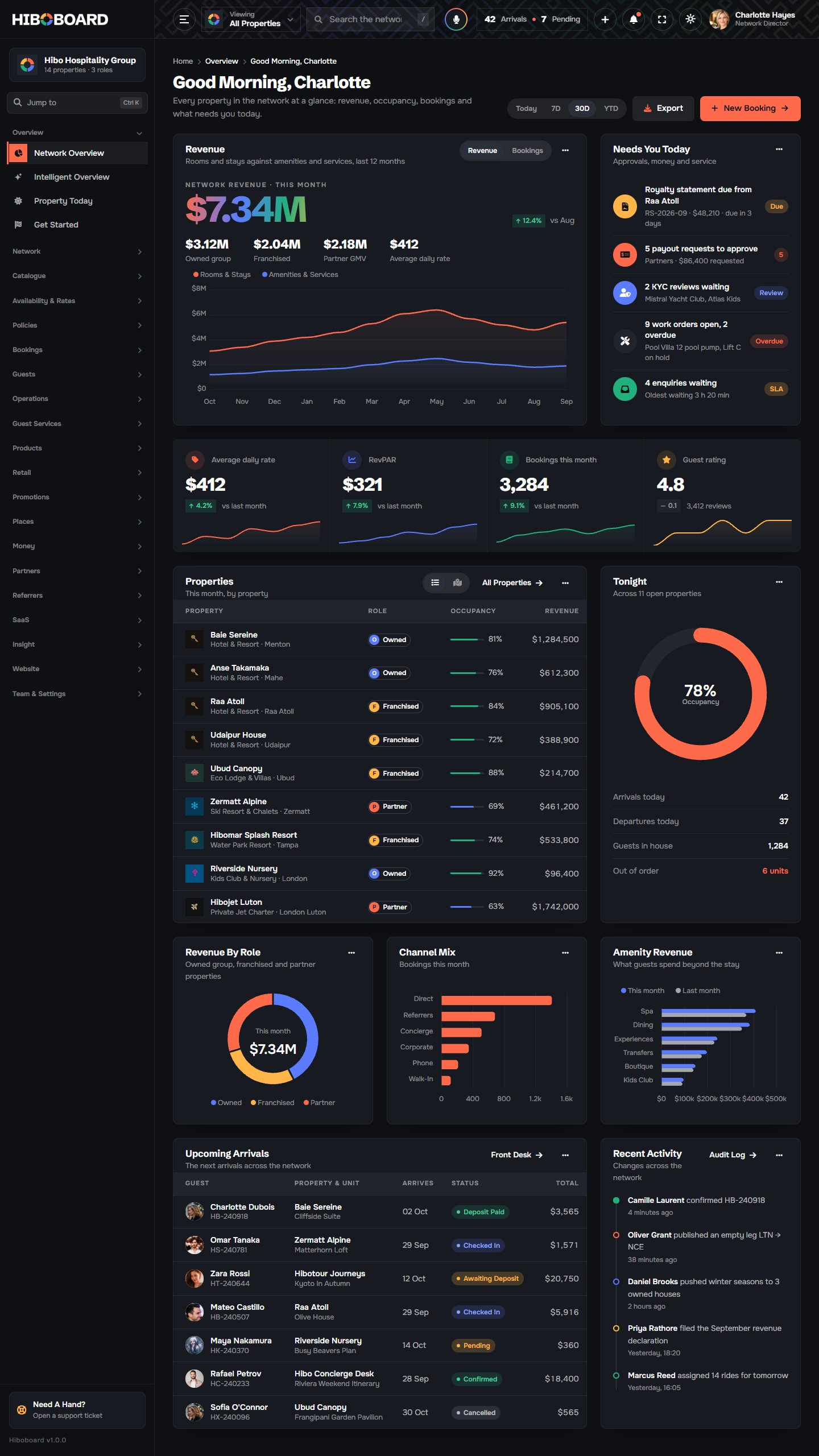The width and height of the screenshot is (819, 1456).
Task: Click the plus quick-add icon in header
Action: [605, 19]
